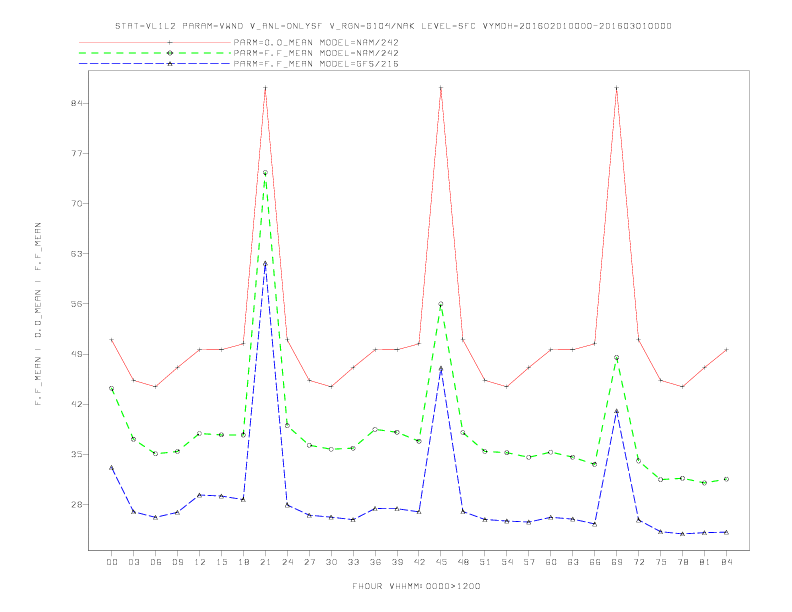Click the green circle marker at hour 84

(726, 479)
